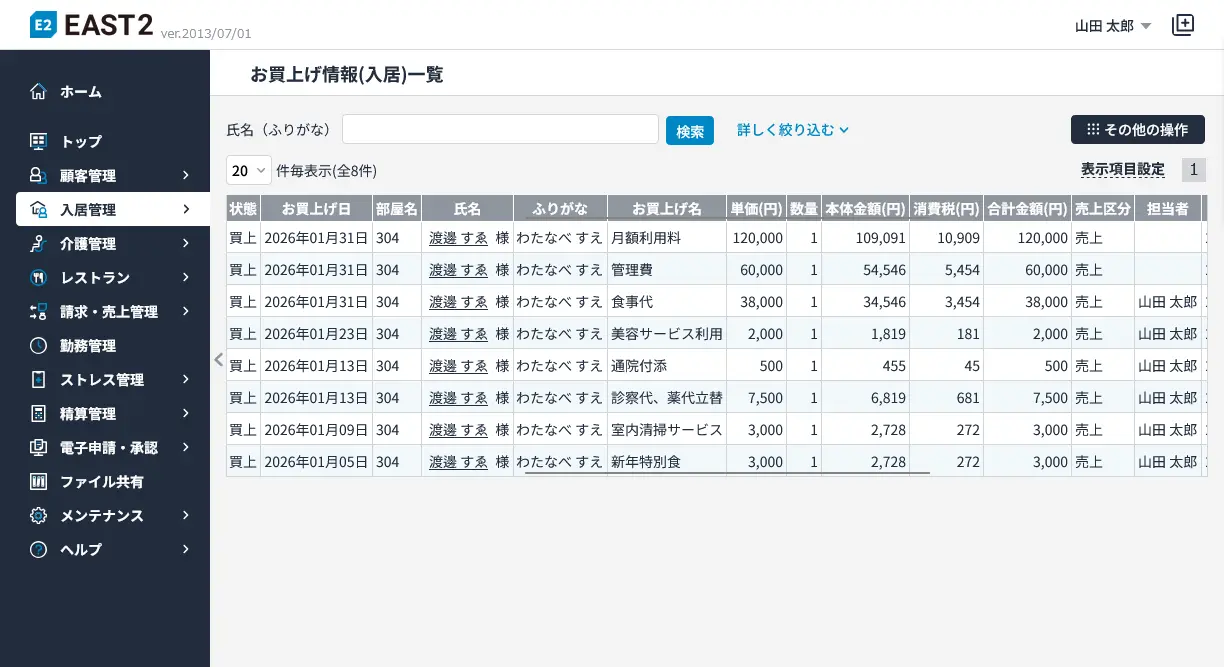Click the add window icon top right
The height and width of the screenshot is (667, 1224).
click(1183, 26)
